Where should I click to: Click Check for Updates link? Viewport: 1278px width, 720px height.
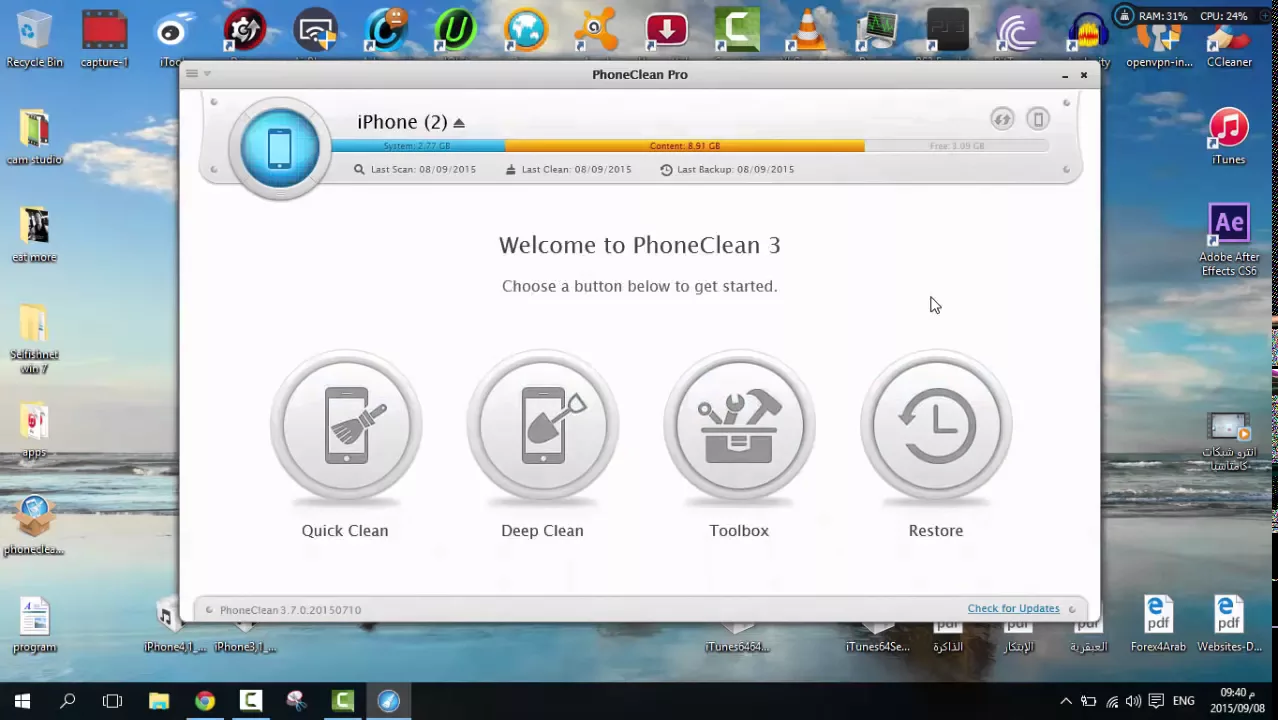1013,608
